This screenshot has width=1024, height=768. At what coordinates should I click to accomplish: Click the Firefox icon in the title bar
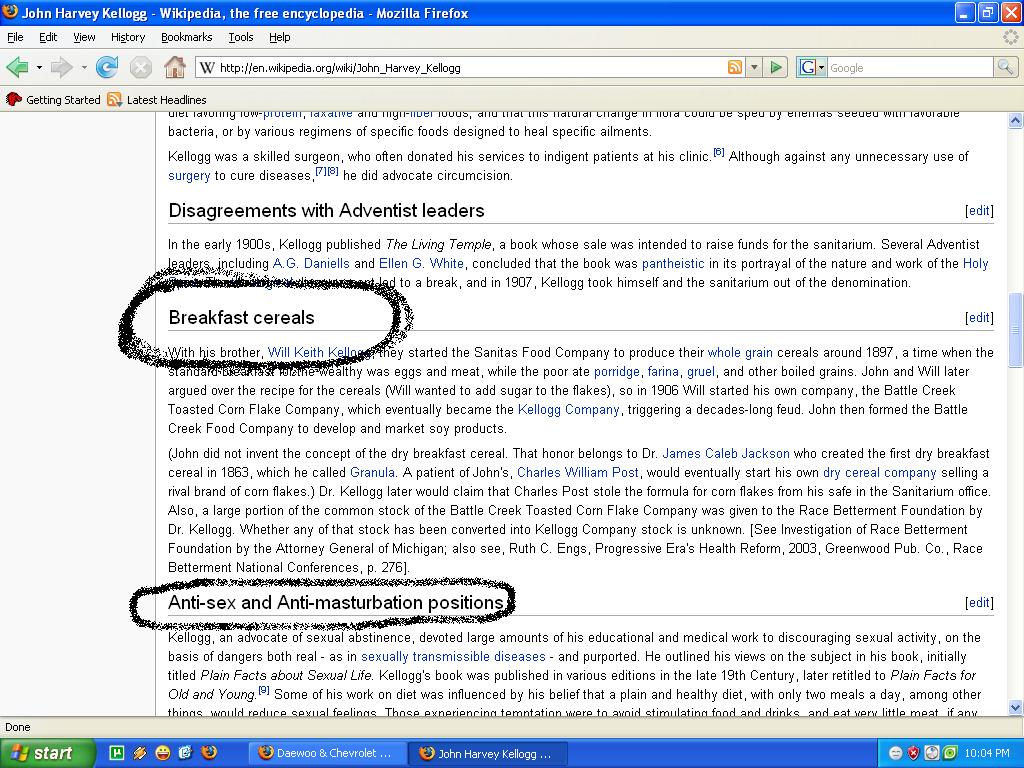(10, 12)
